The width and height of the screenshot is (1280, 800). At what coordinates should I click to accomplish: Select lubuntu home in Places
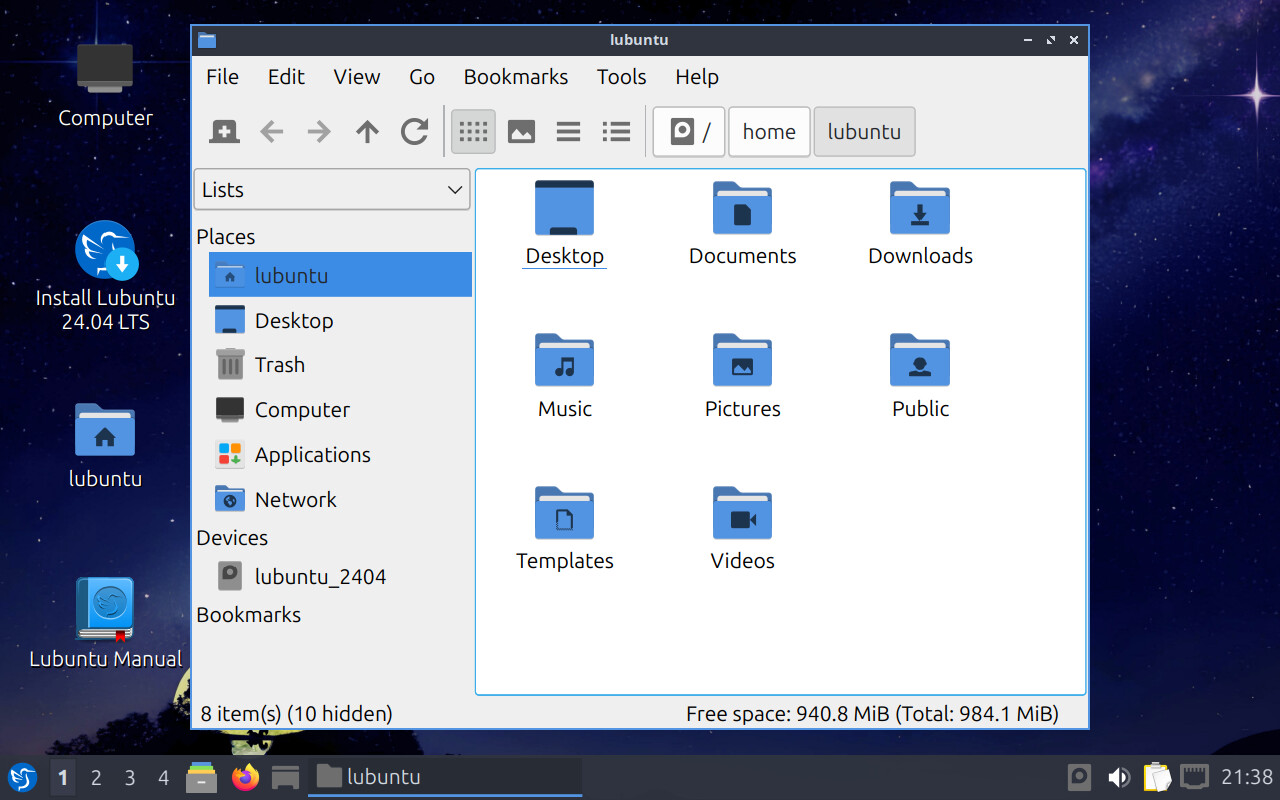[x=340, y=275]
